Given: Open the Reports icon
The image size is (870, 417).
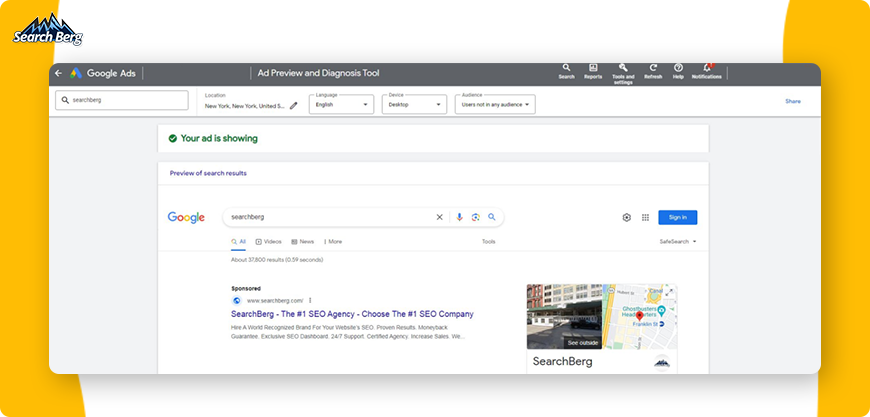Looking at the screenshot, I should click(593, 71).
